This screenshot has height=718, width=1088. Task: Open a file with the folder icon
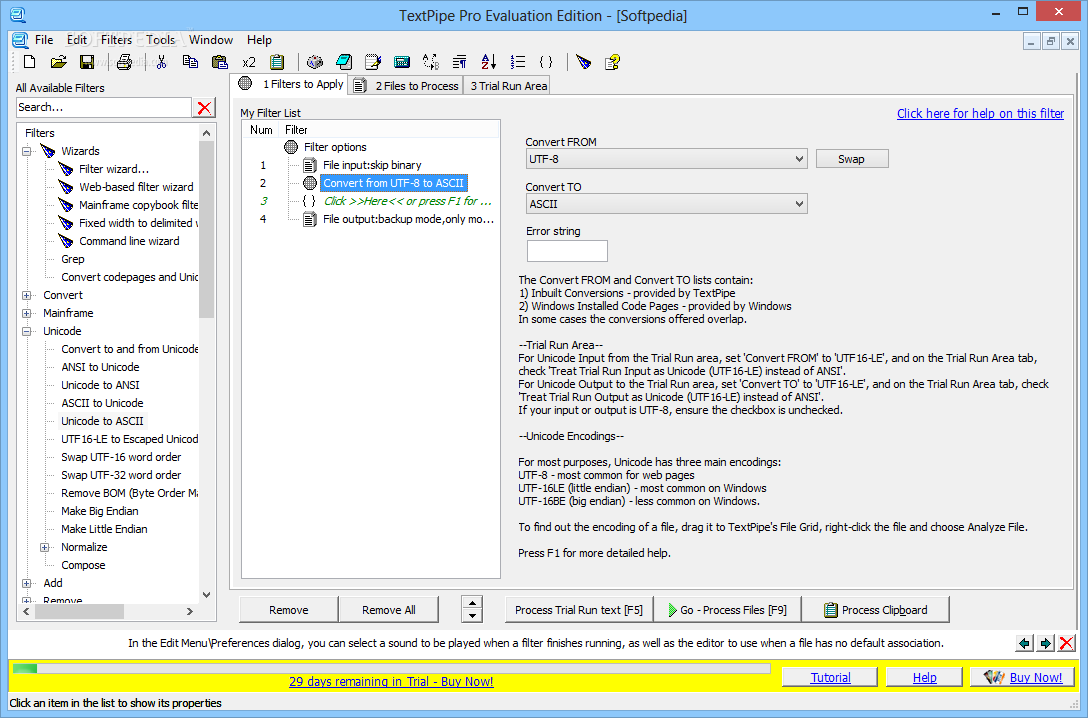pos(58,62)
